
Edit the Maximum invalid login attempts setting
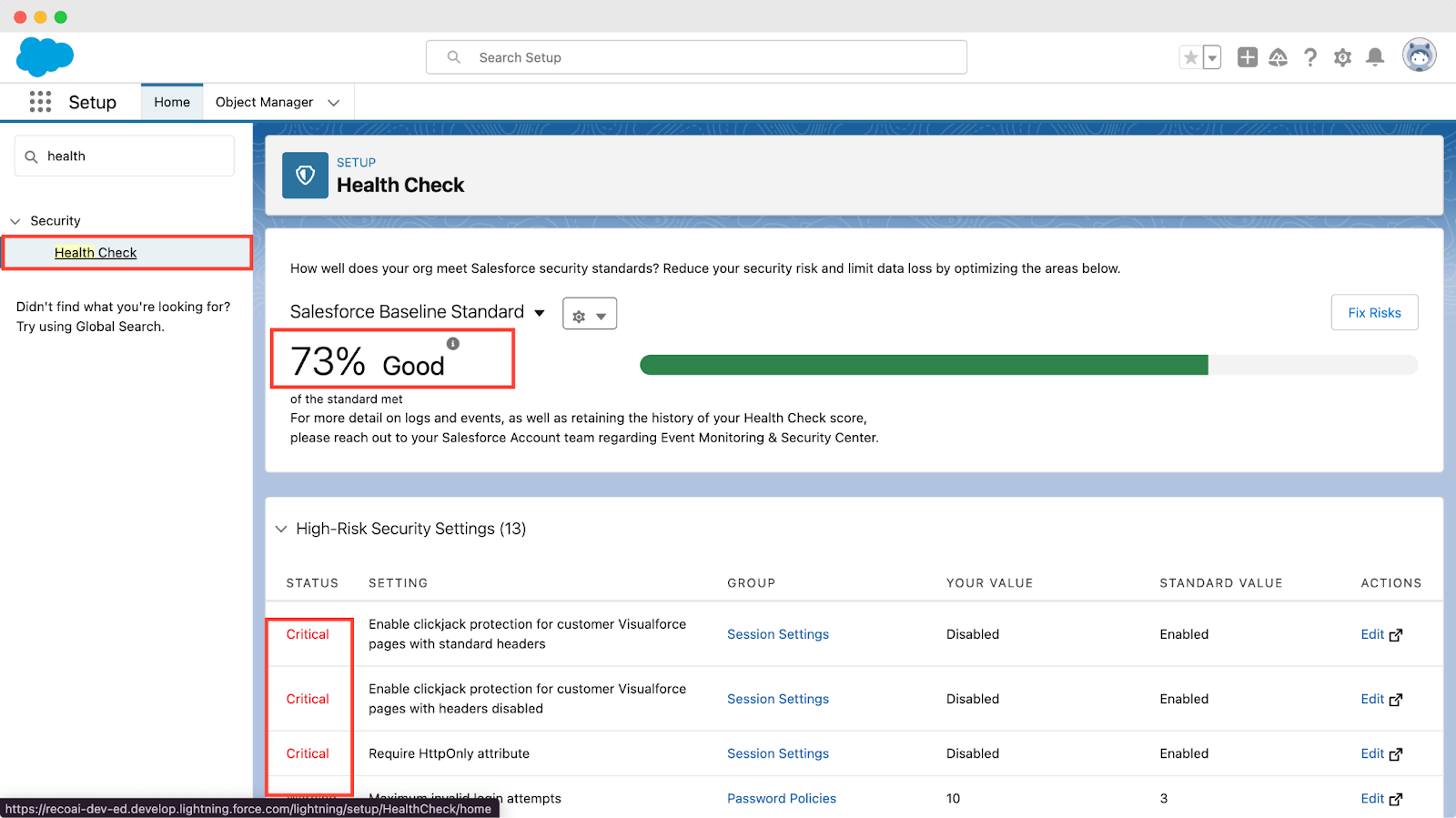click(1381, 798)
